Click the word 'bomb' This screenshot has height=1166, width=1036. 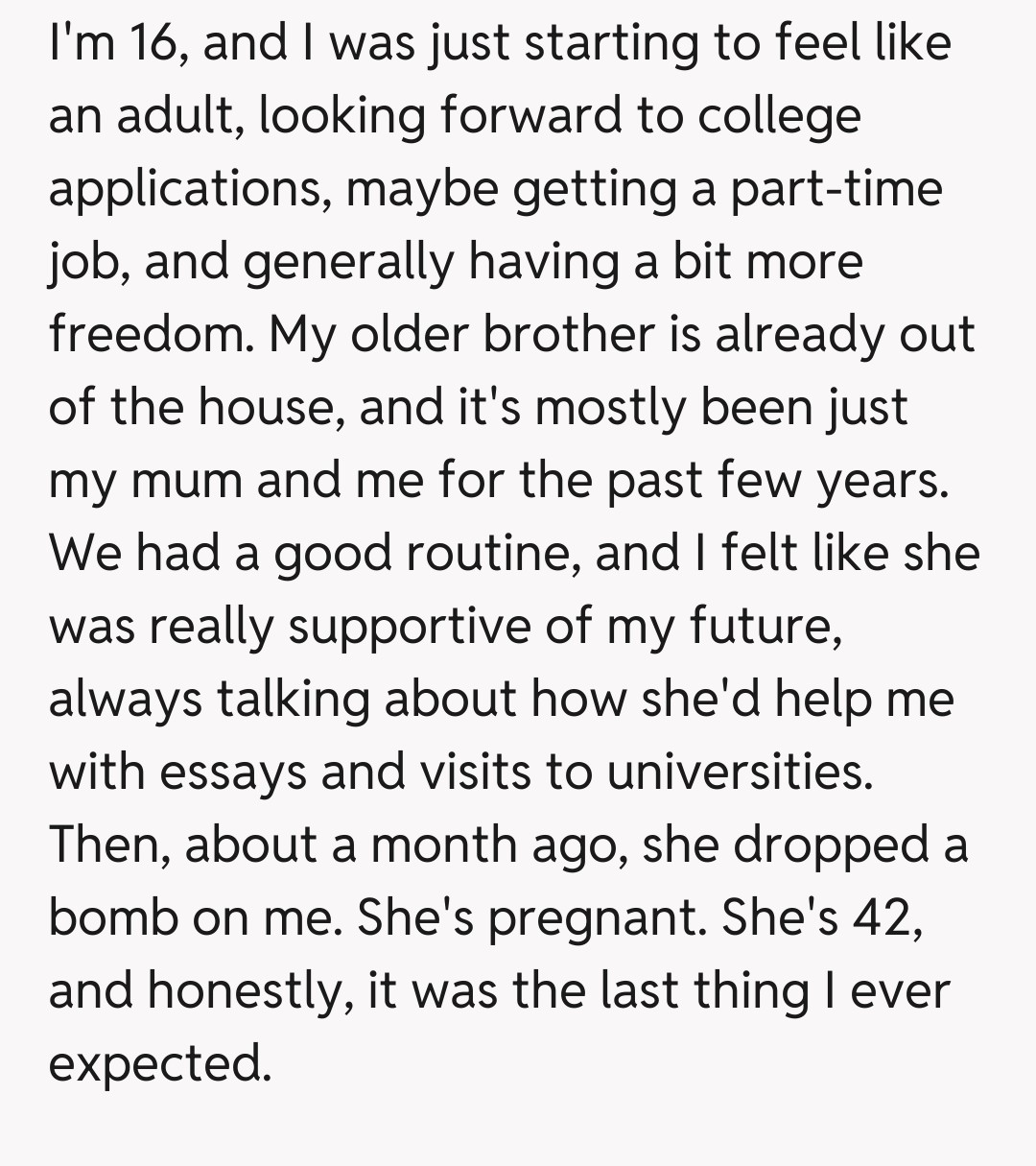tap(112, 918)
